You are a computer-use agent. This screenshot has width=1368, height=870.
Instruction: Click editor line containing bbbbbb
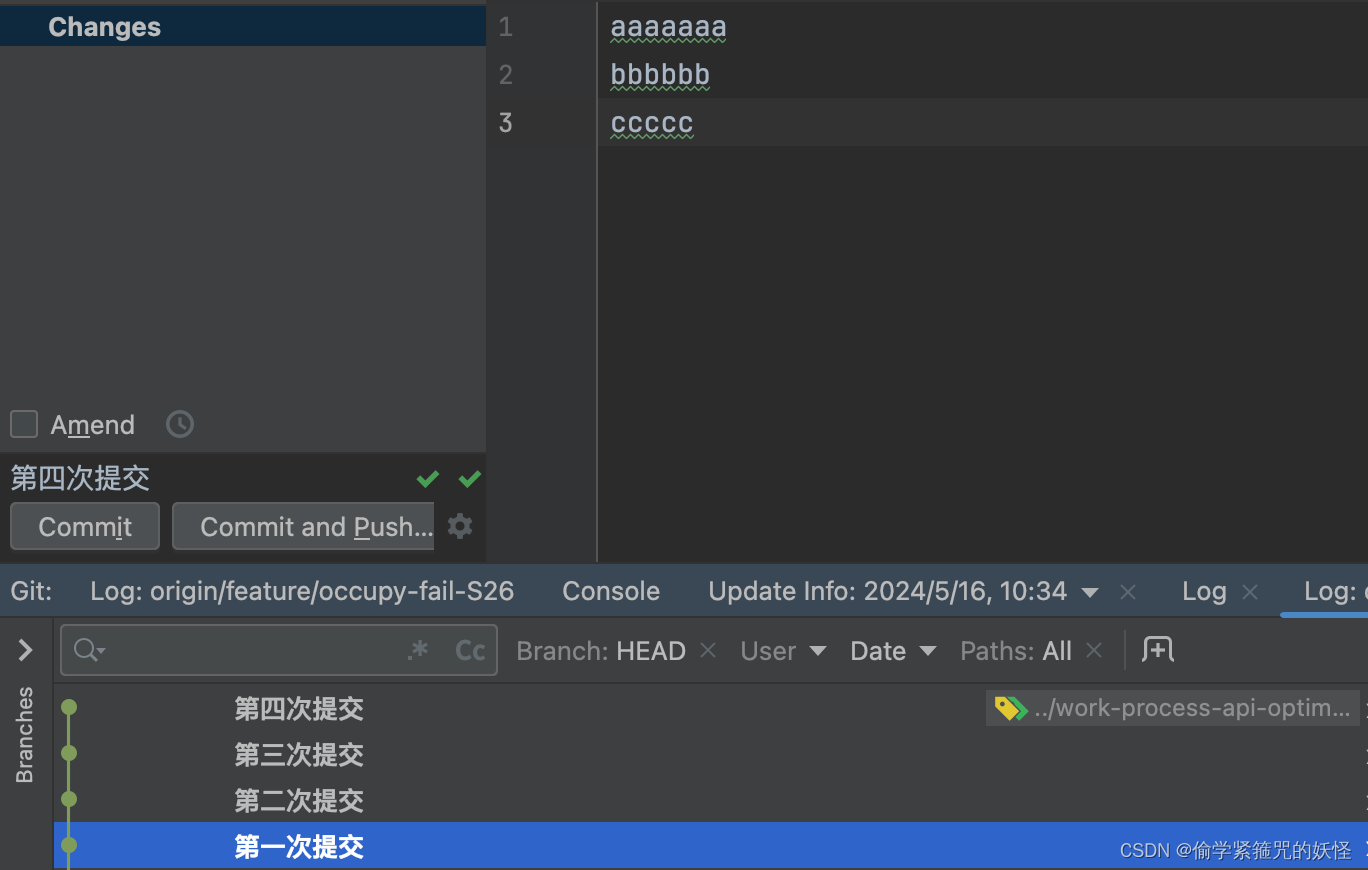[x=660, y=75]
